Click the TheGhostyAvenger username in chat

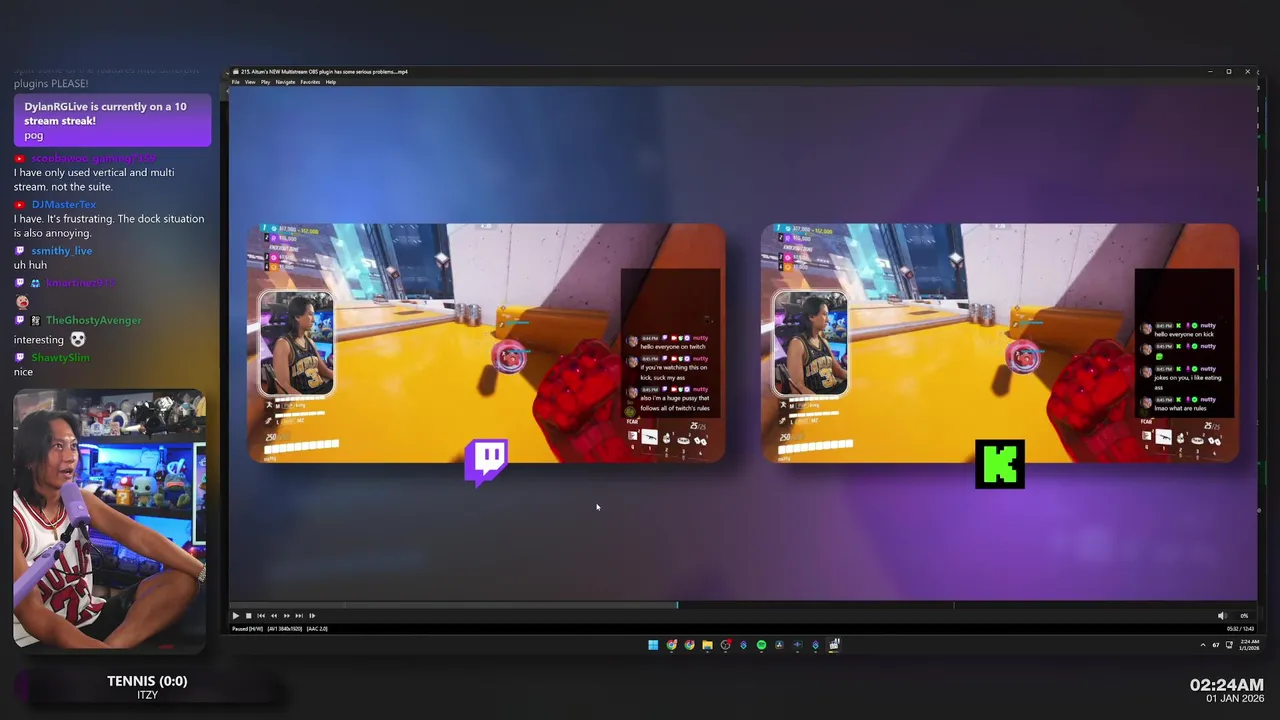[94, 320]
